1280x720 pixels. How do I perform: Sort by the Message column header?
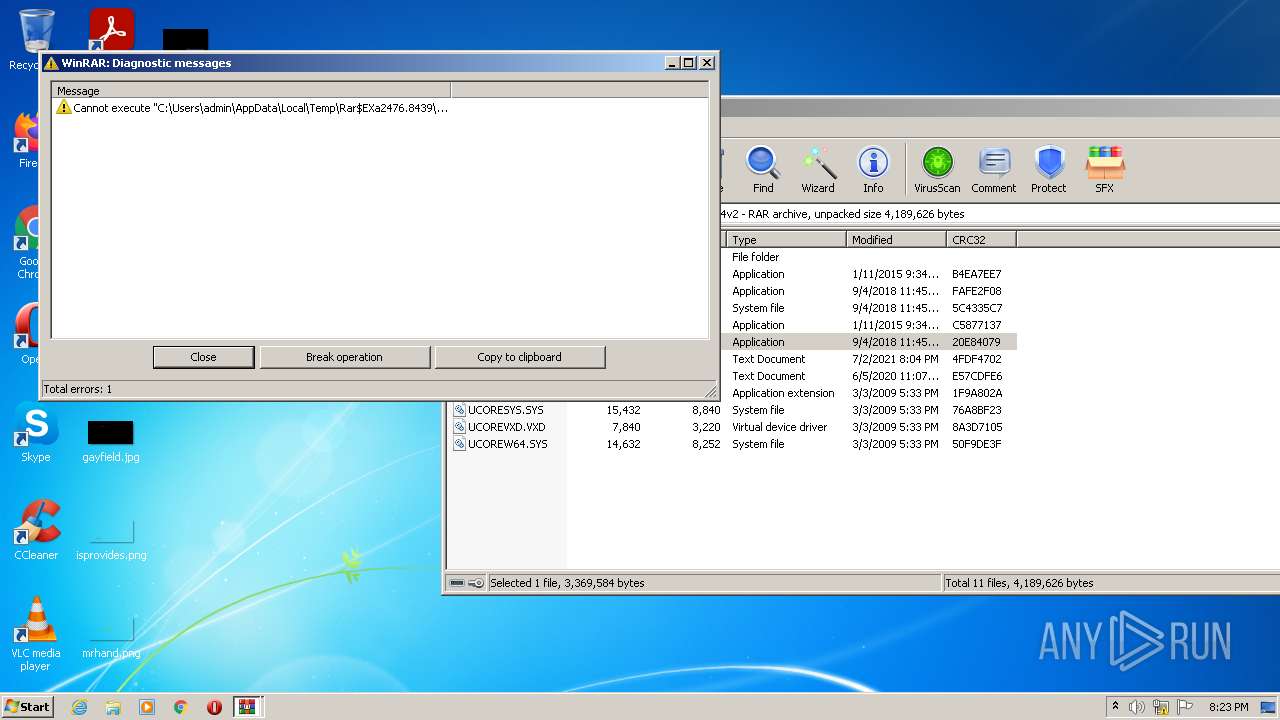tap(251, 91)
